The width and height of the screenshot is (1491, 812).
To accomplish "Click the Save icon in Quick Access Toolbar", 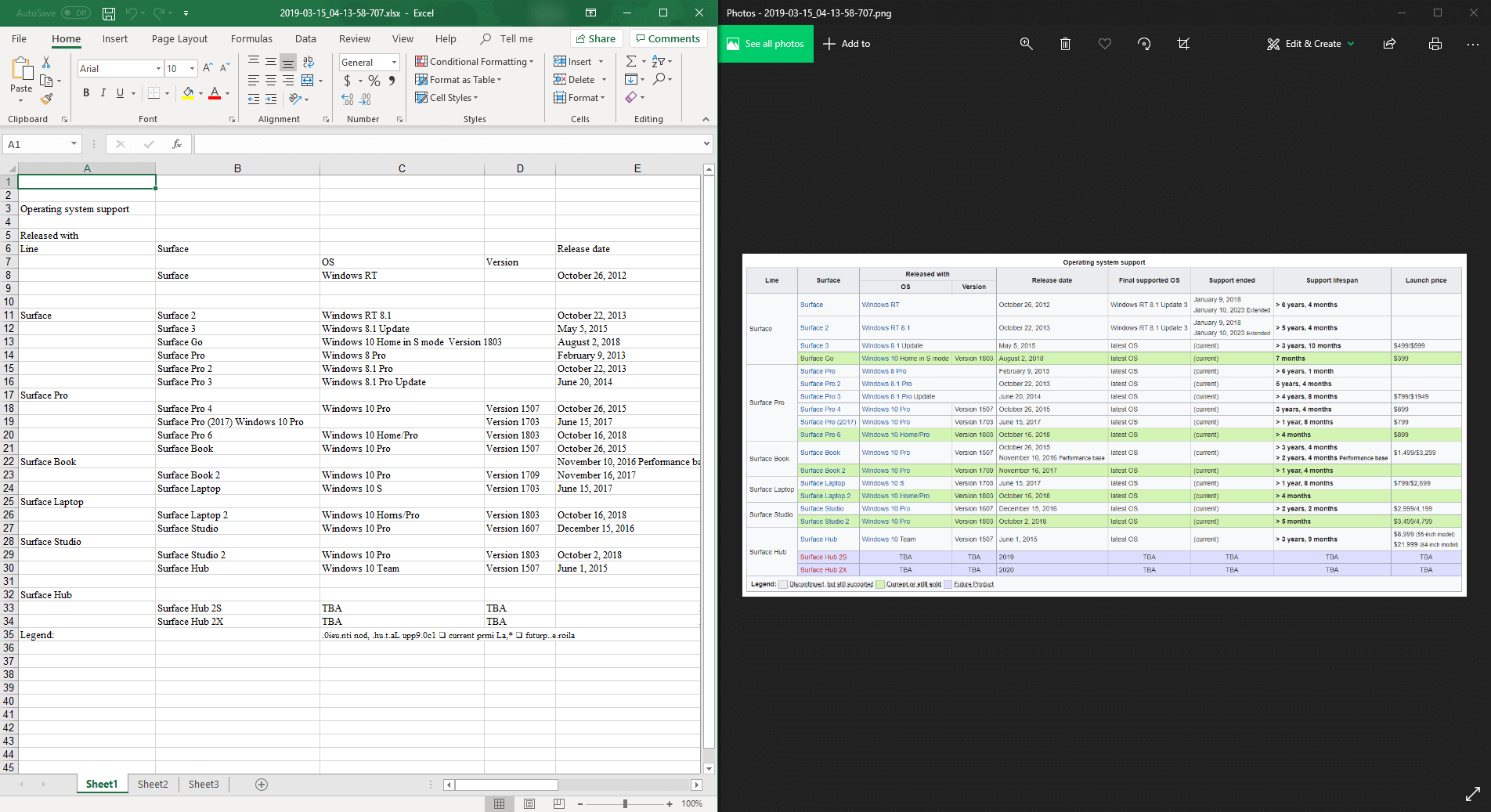I will (108, 13).
